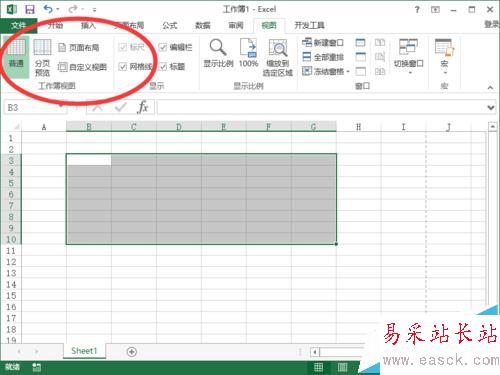Click the fx insert function icon

tap(143, 107)
